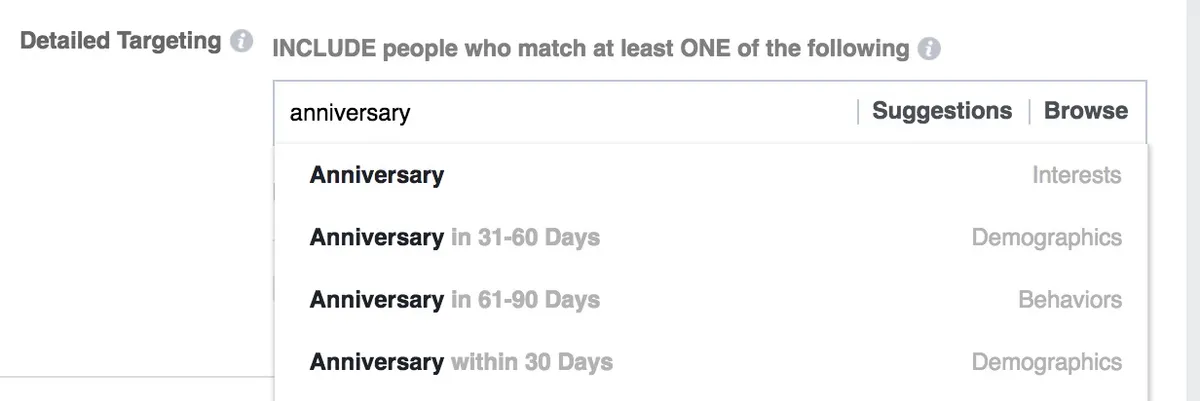
Task: Click the gray 'within 30 Days' text
Action: tap(532, 362)
